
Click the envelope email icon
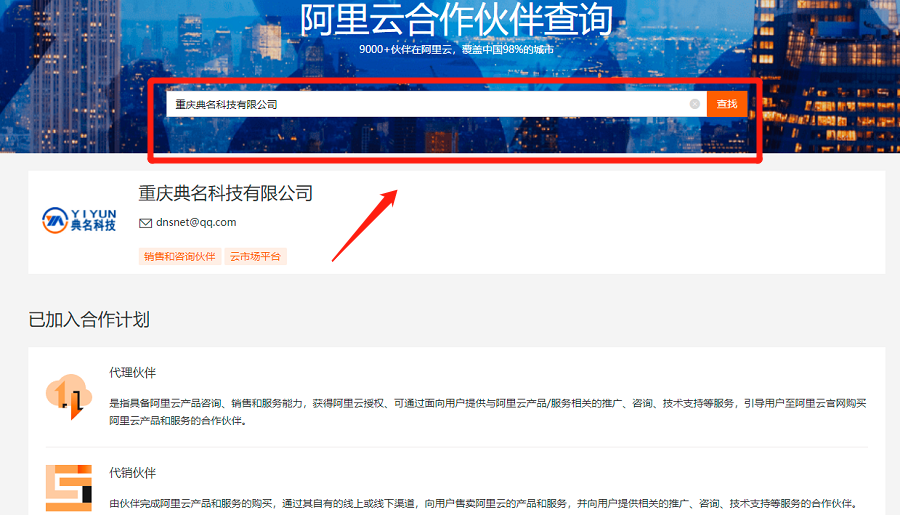coord(145,223)
